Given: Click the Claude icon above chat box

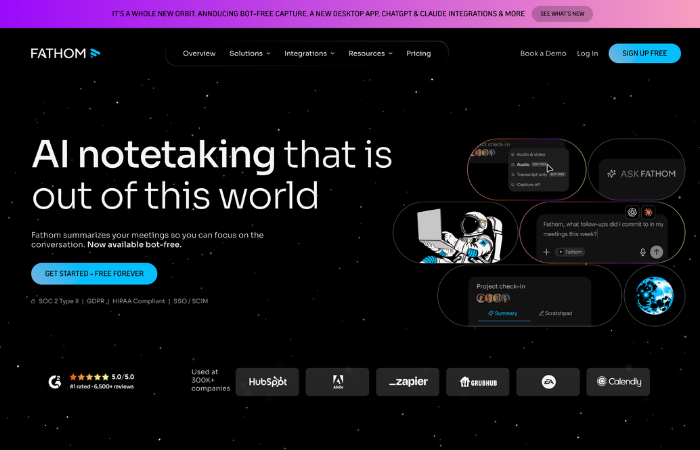Looking at the screenshot, I should click(648, 212).
